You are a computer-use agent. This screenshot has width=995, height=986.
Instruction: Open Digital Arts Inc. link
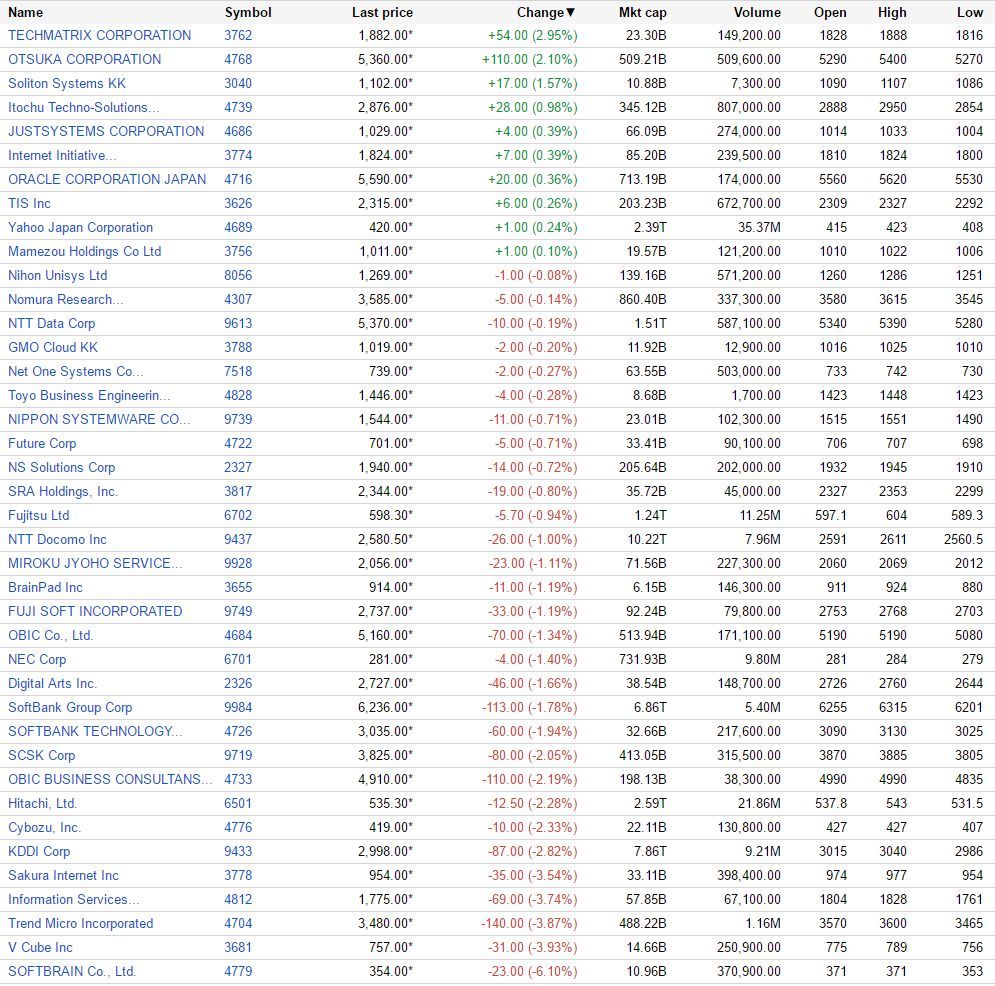coord(53,684)
